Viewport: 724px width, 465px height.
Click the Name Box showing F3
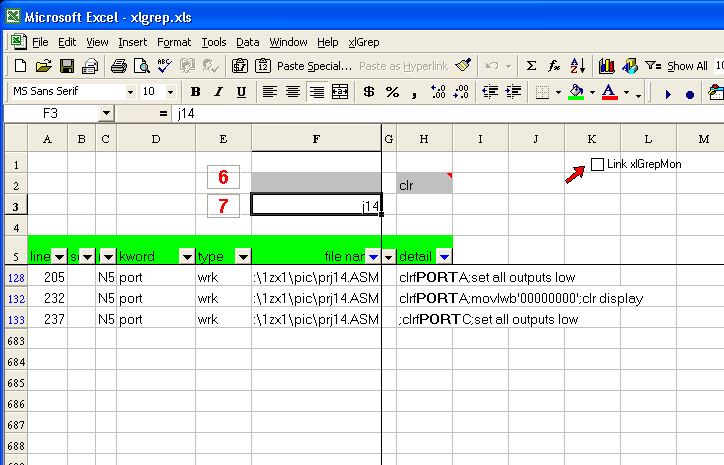click(50, 114)
